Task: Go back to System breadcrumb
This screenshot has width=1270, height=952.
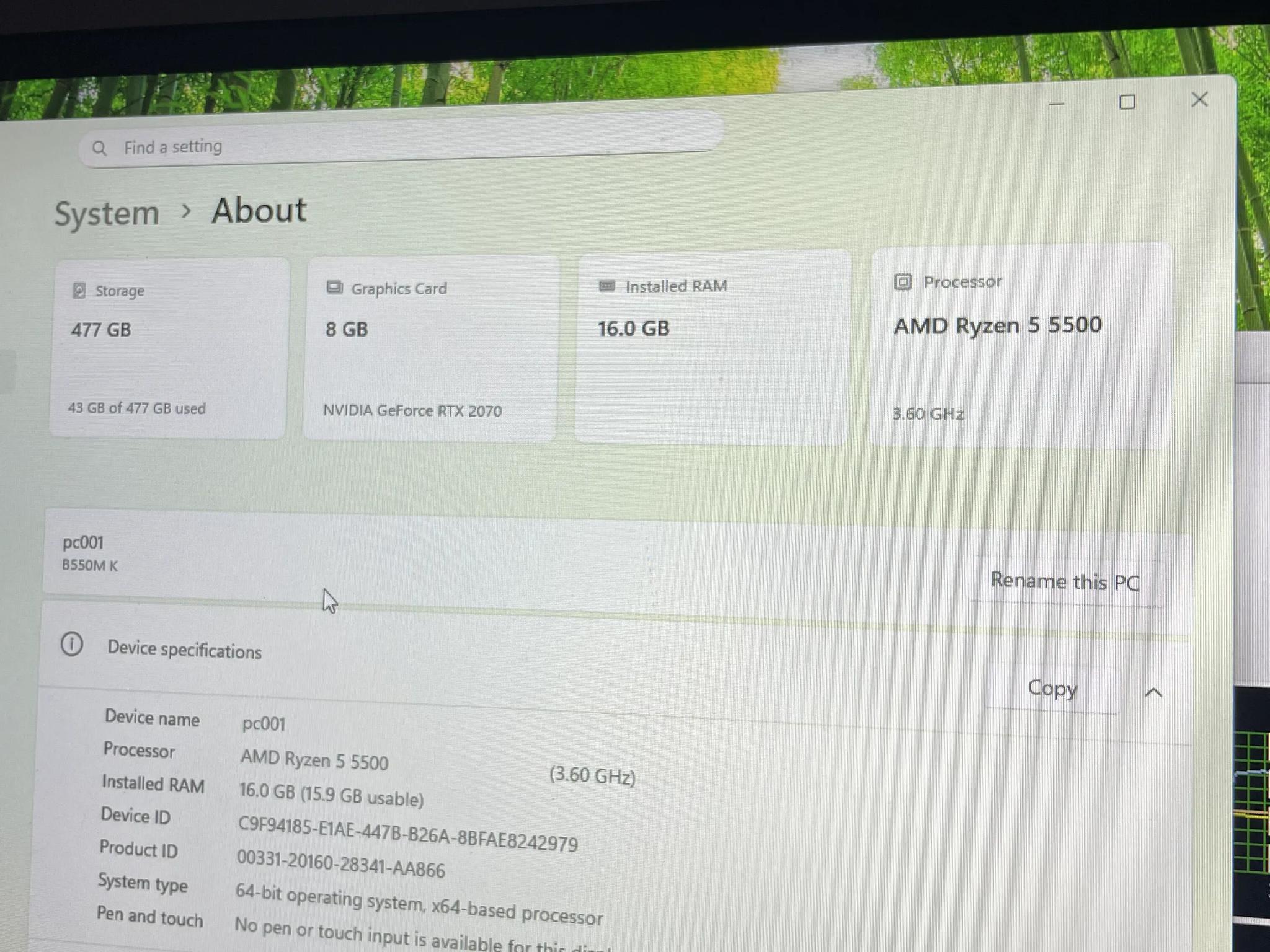Action: click(x=107, y=214)
